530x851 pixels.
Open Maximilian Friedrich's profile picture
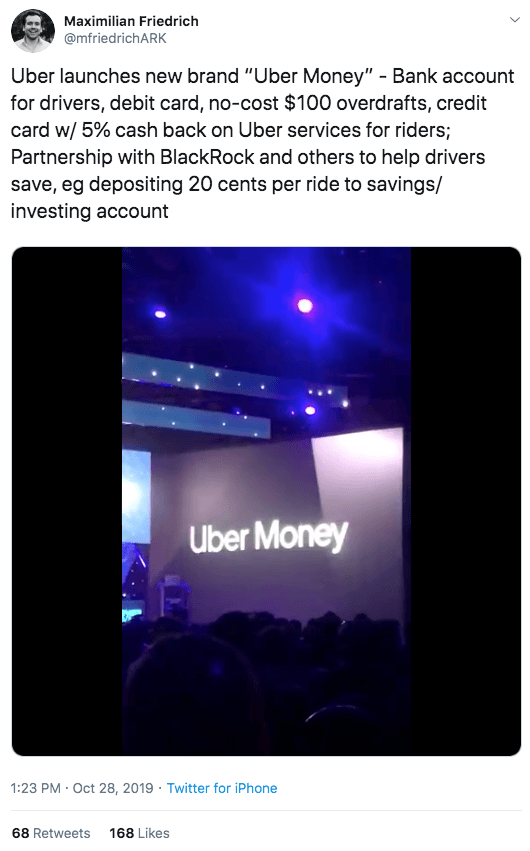[33, 30]
